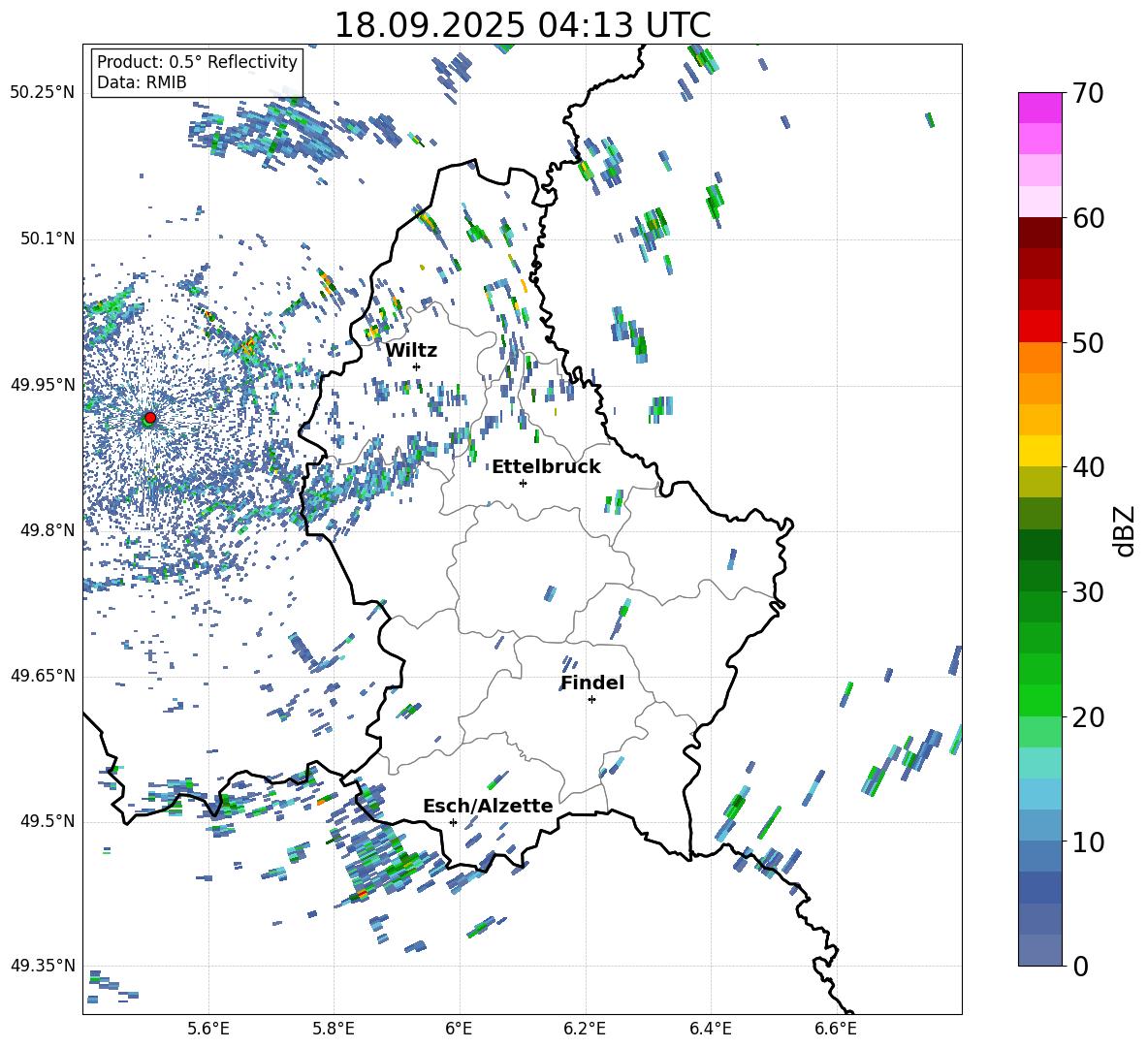Image resolution: width=1148 pixels, height=1048 pixels.
Task: Click the Esch/Alzette station cross marker
Action: point(453,822)
